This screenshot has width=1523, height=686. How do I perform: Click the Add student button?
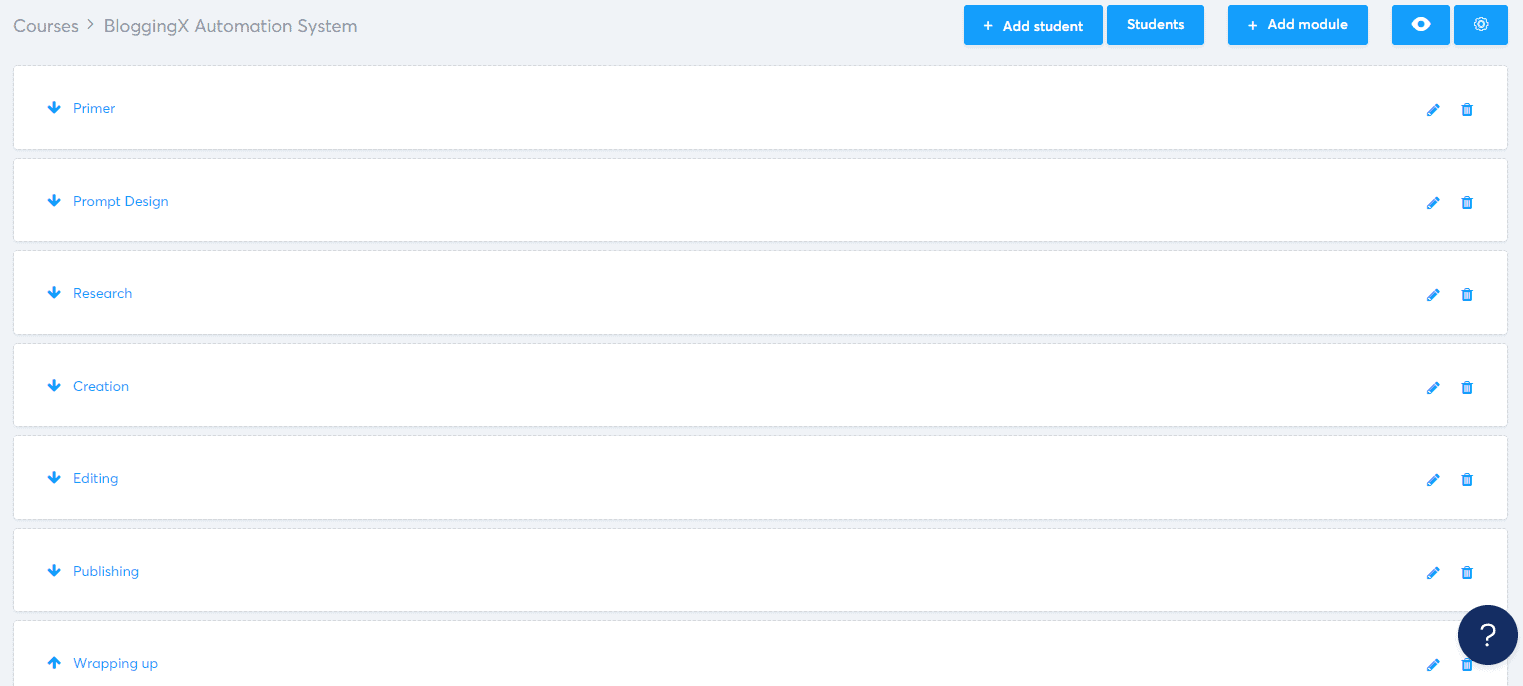1033,25
